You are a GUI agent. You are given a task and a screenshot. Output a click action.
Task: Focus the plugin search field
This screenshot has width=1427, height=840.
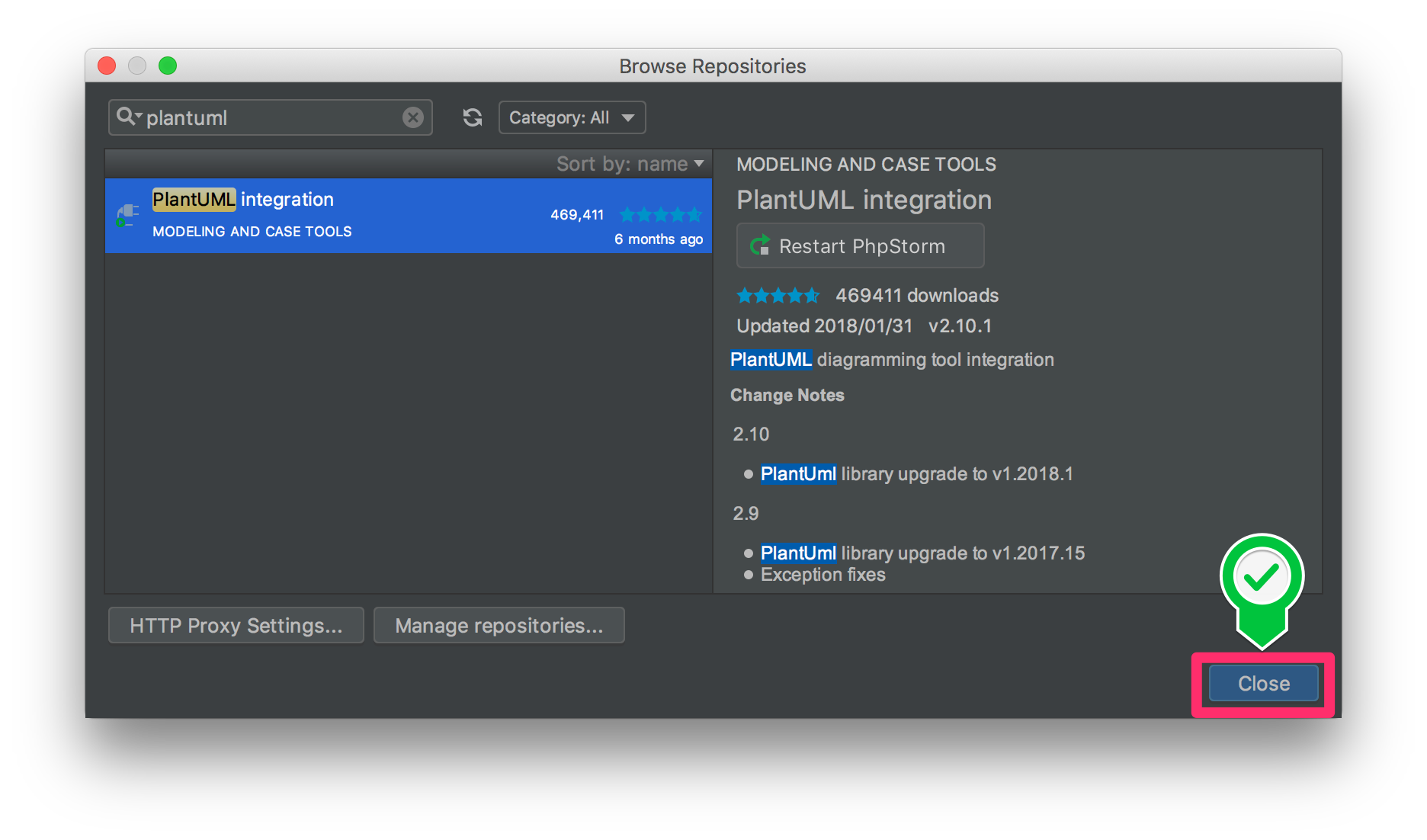click(x=271, y=117)
